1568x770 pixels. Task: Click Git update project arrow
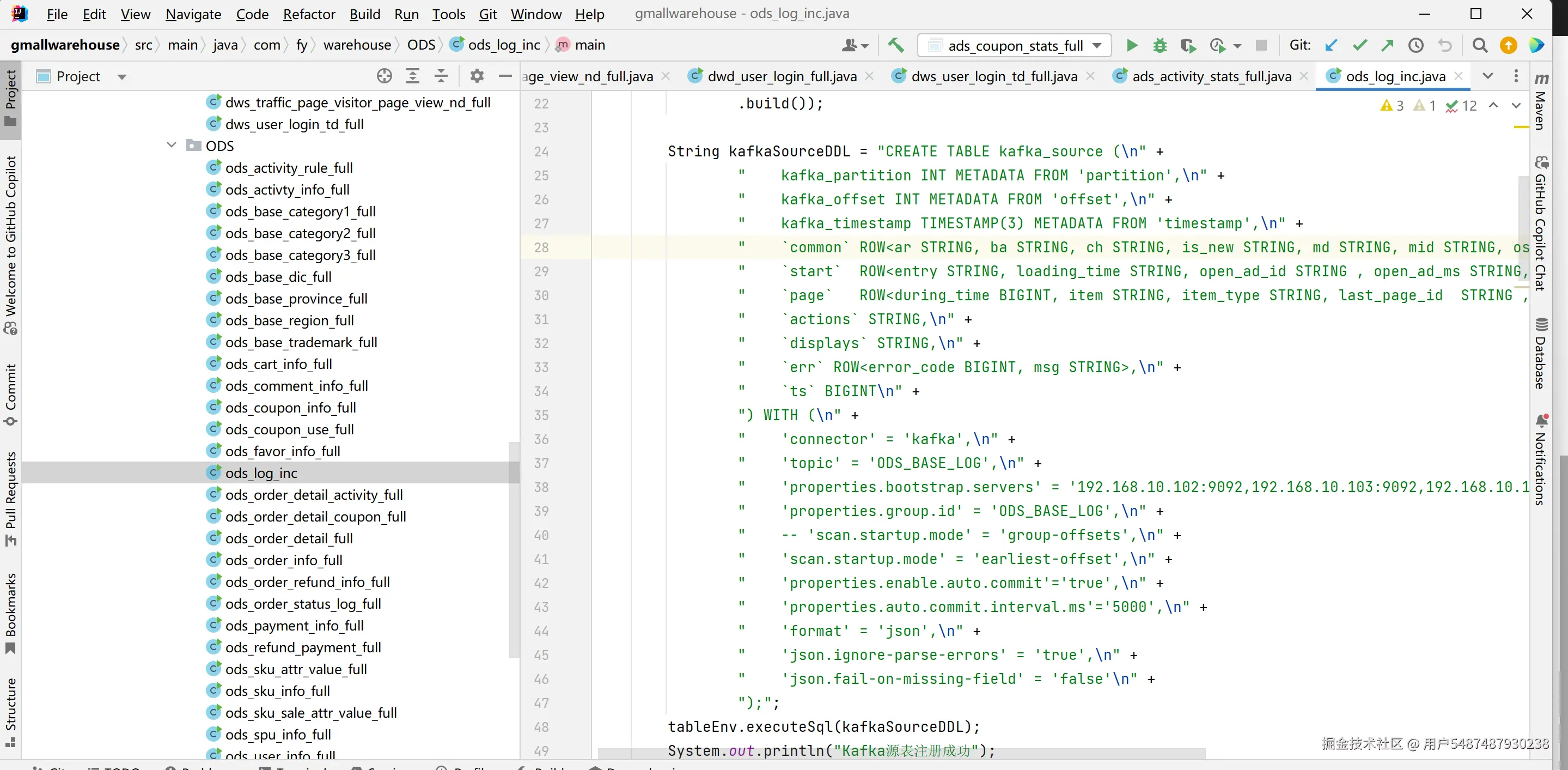(x=1331, y=45)
